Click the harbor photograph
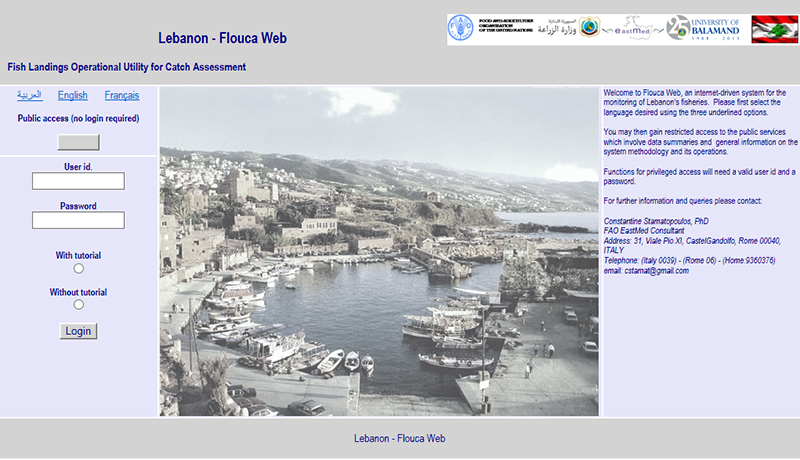The height and width of the screenshot is (460, 800). 379,252
